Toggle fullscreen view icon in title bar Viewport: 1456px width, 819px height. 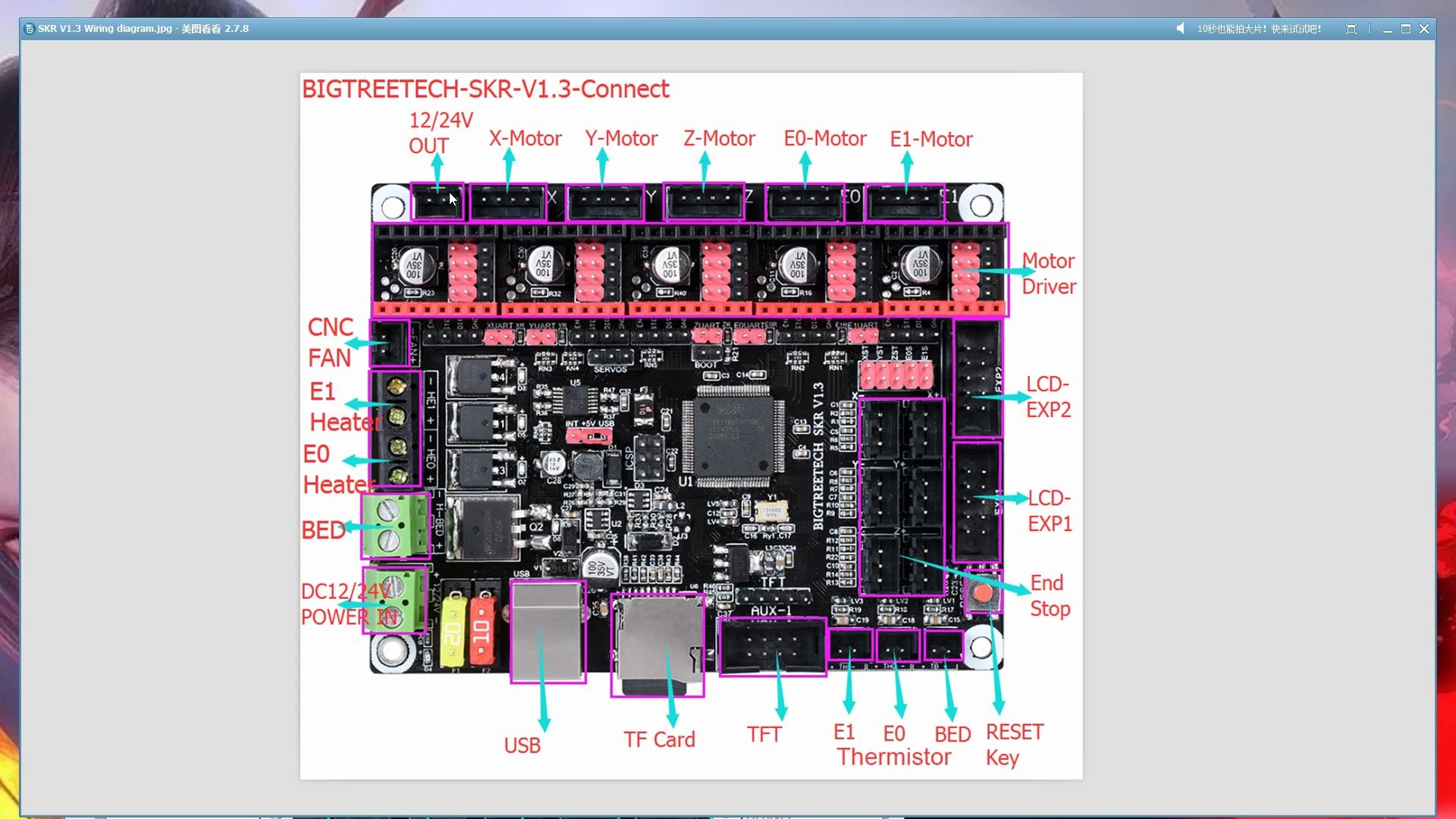[1351, 29]
